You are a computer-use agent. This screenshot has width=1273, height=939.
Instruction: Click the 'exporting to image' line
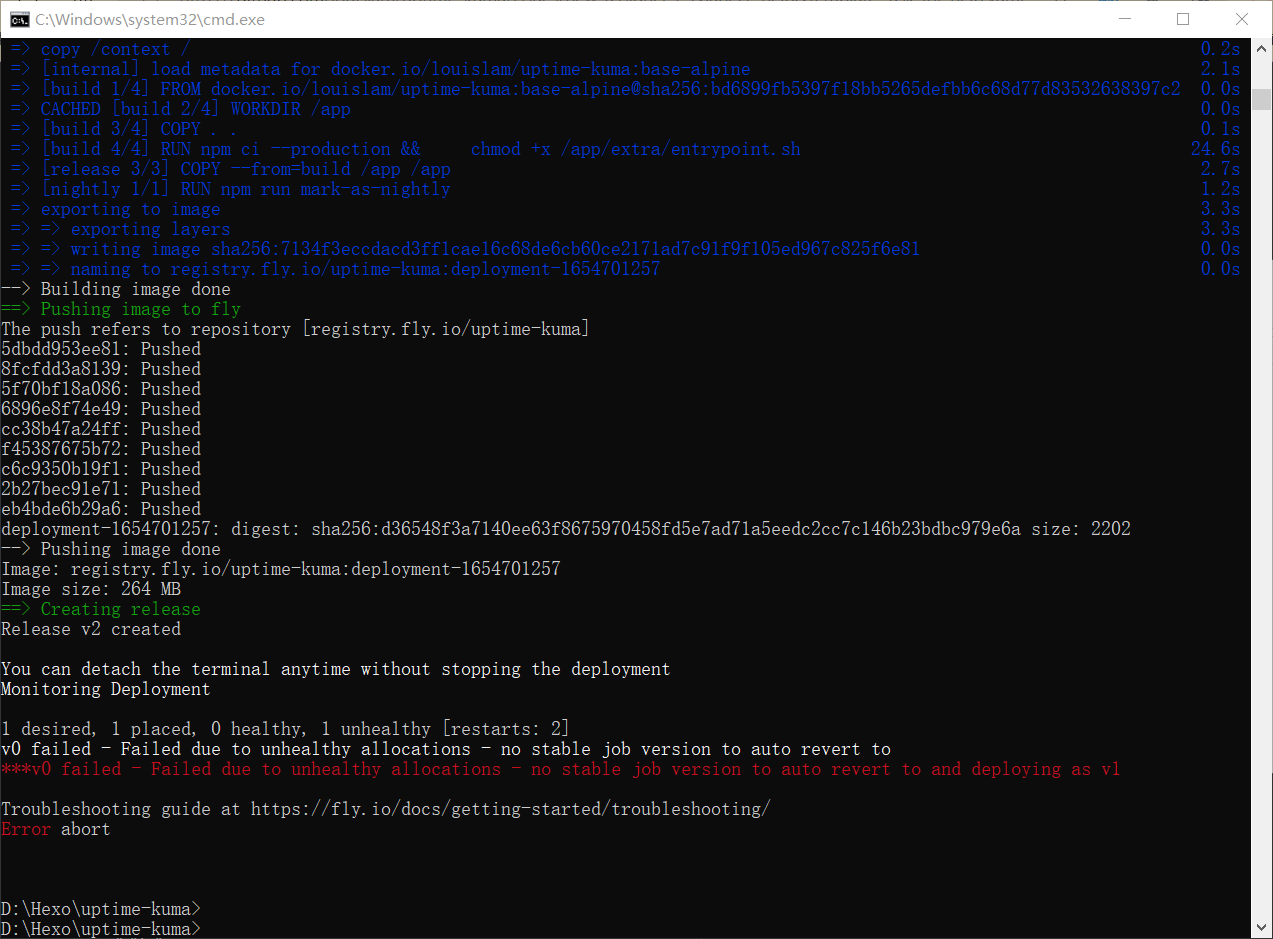click(x=116, y=209)
